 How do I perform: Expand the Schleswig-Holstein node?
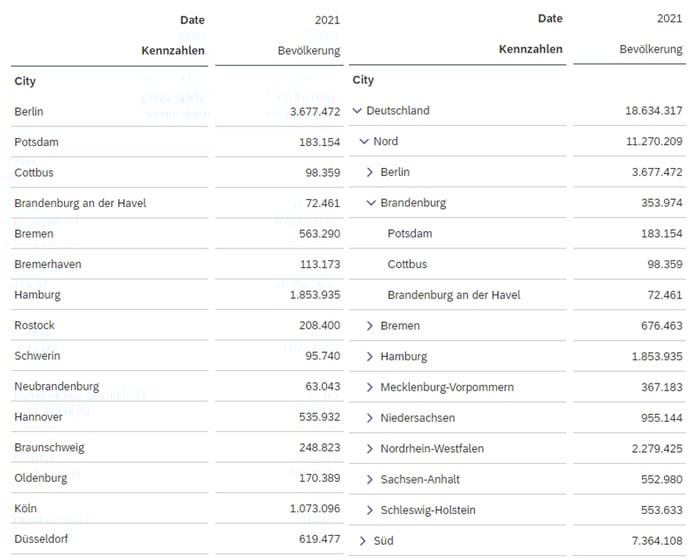tap(370, 510)
